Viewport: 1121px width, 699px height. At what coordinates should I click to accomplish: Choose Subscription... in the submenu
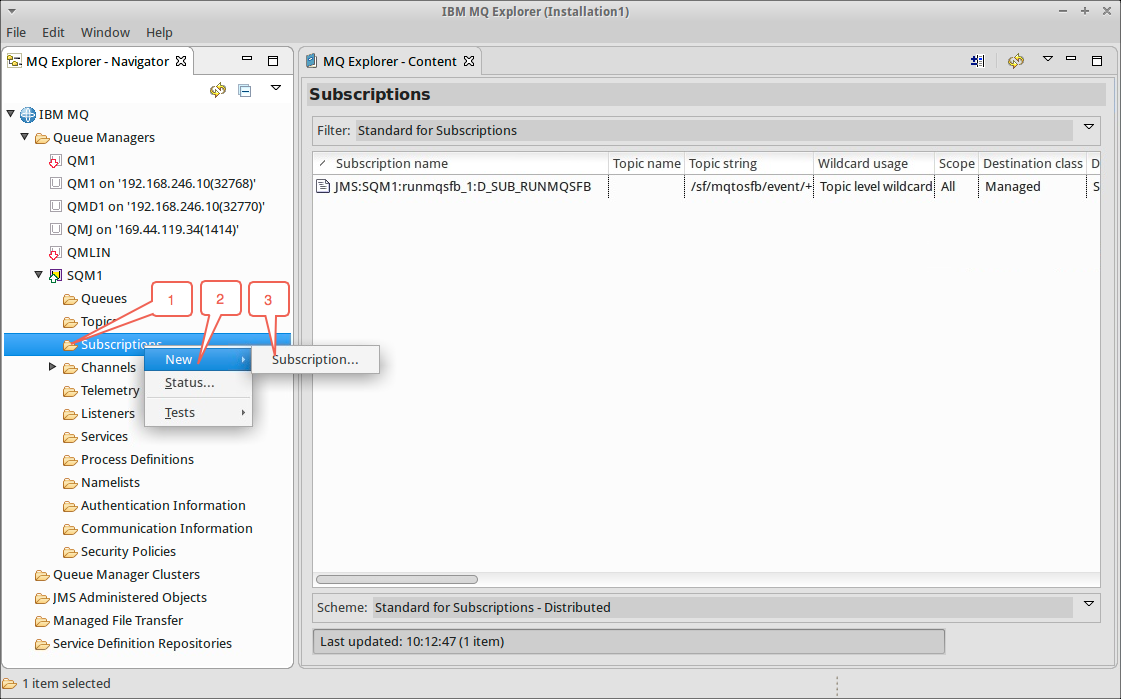(x=315, y=360)
